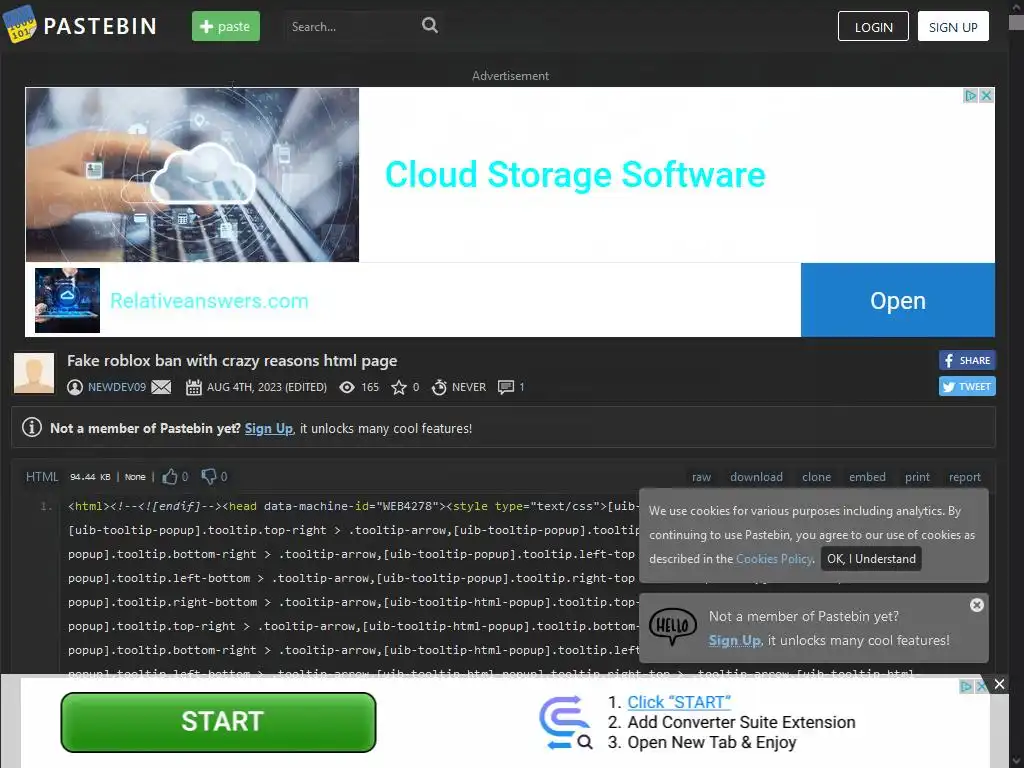Click the expiration clock icon before NEVER
Viewport: 1024px width, 768px height.
pos(439,387)
